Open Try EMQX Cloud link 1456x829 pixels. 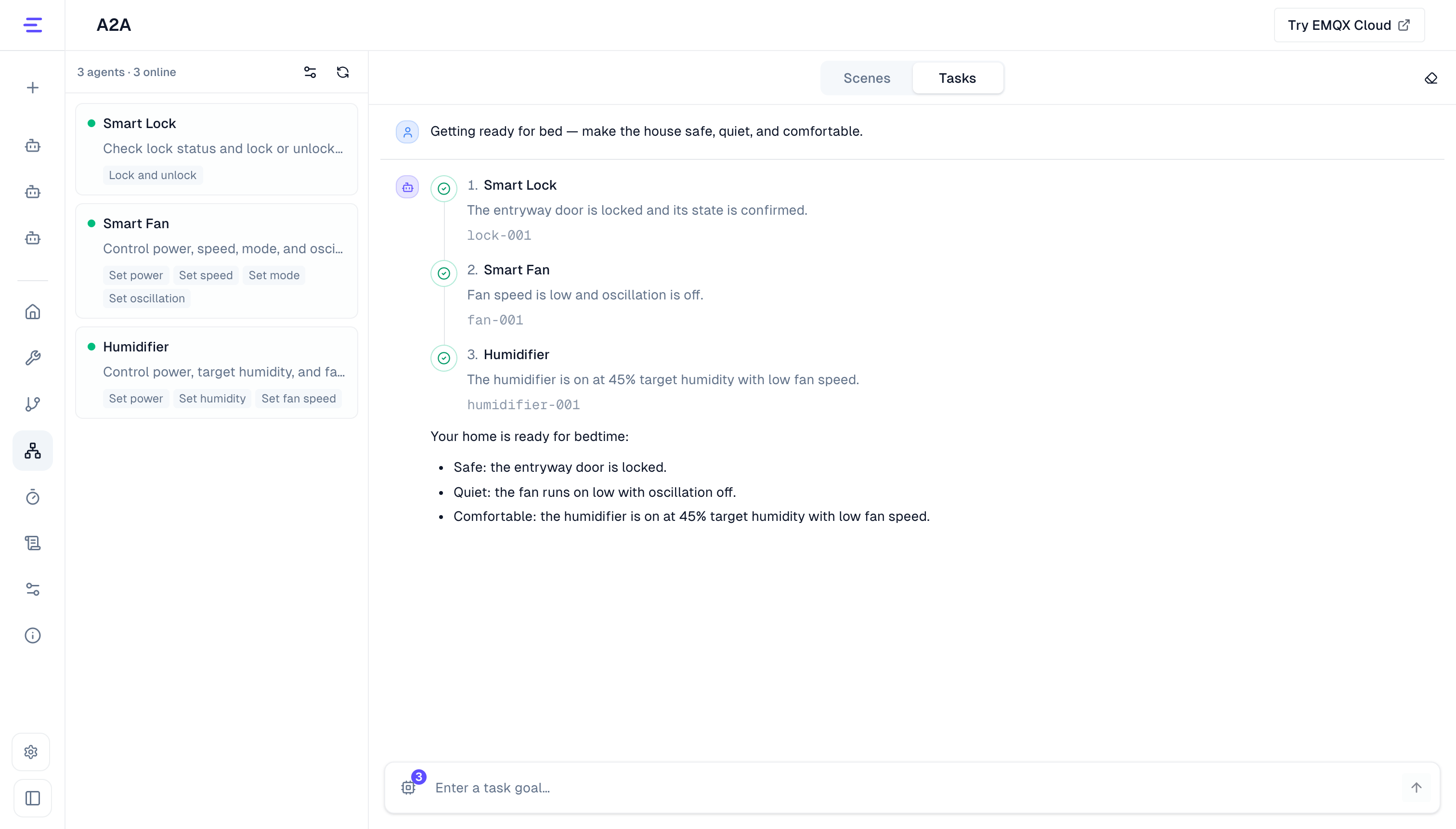click(1349, 25)
